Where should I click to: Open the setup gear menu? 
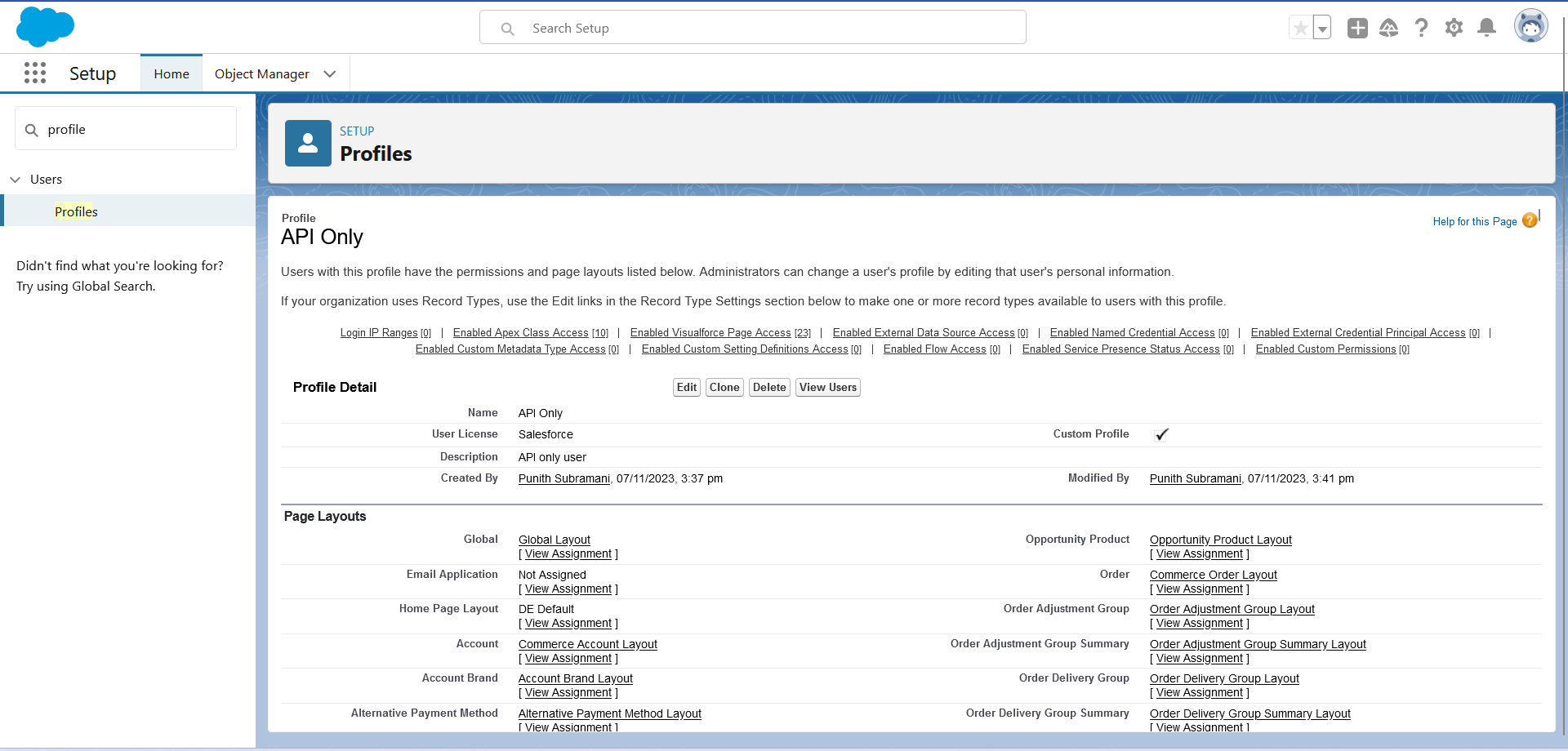pyautogui.click(x=1454, y=28)
